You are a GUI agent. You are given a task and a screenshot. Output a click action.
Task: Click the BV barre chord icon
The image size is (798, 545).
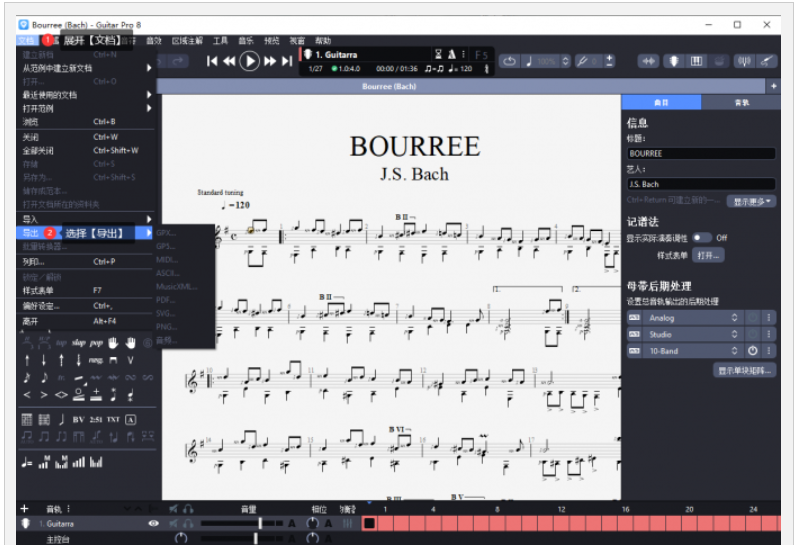click(78, 419)
